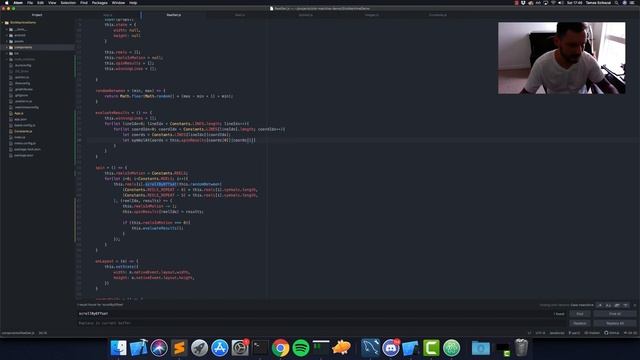640x360 pixels.
Task: Open the File menu
Action: click(30, 2)
